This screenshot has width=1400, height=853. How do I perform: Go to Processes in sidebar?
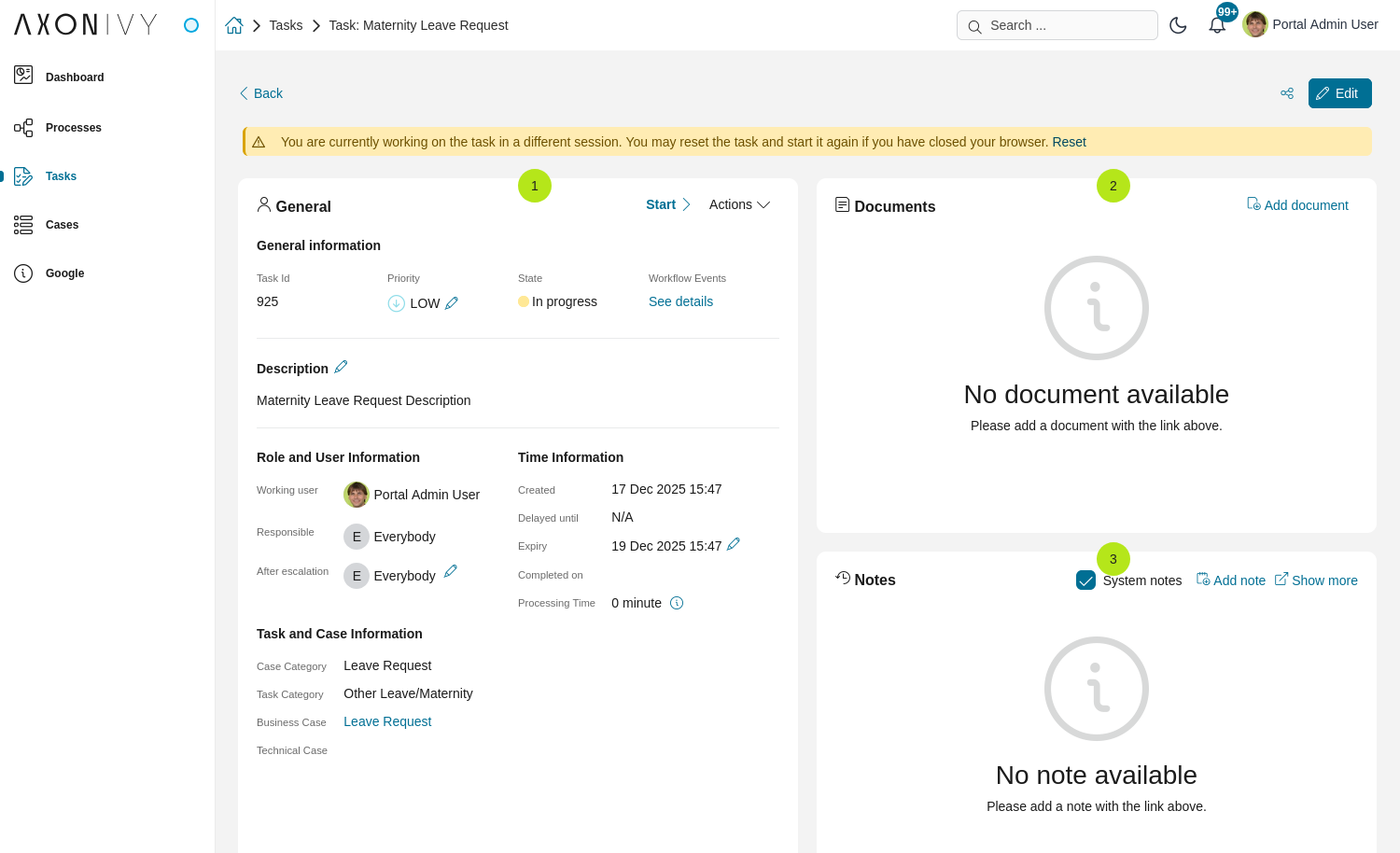coord(73,128)
